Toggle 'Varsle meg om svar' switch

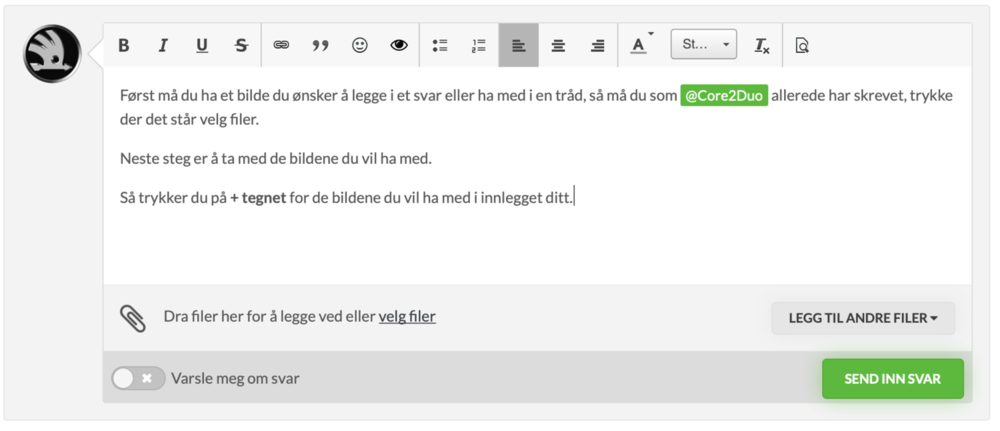point(138,379)
